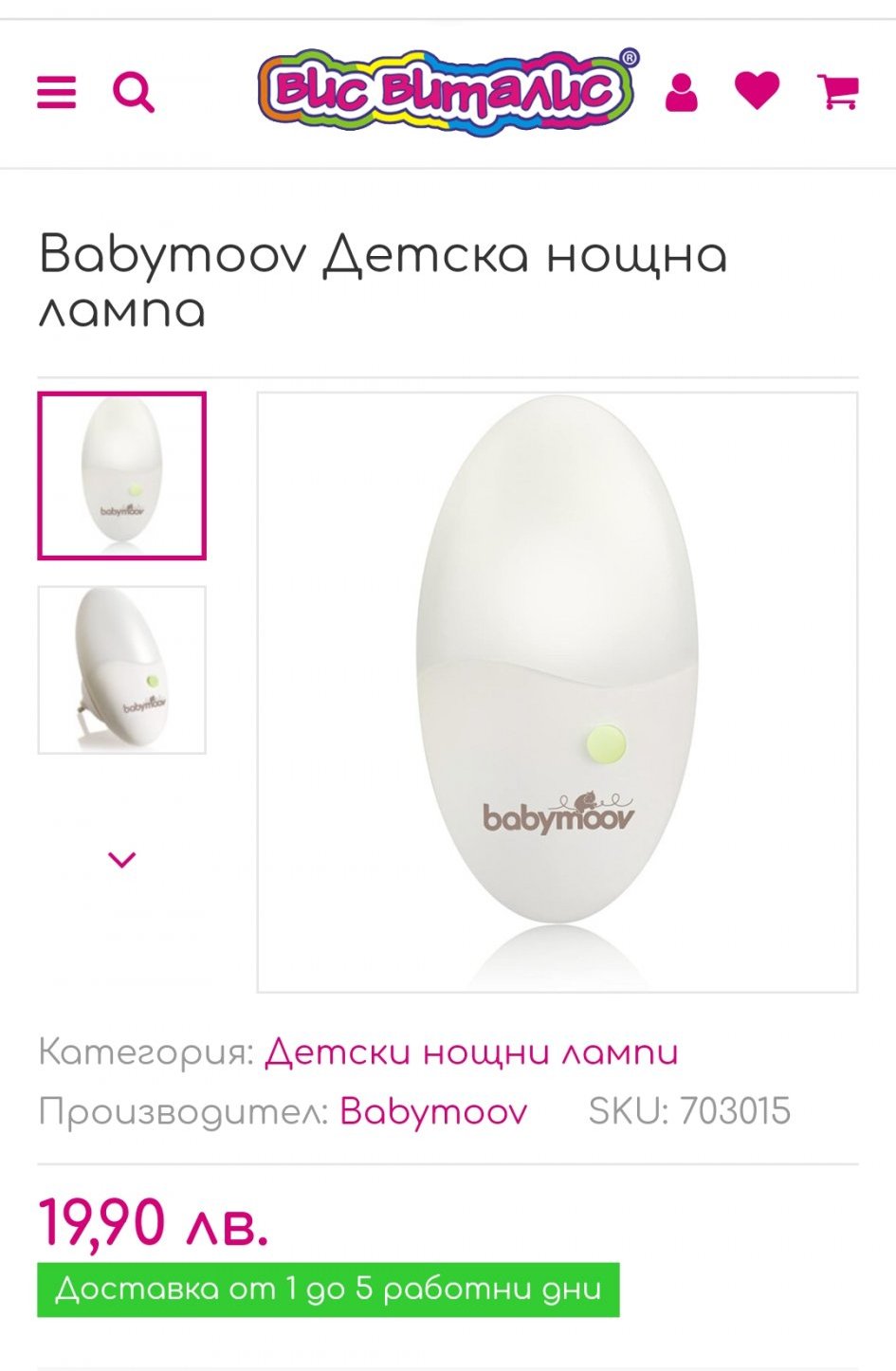Click the product title Babymoov Детска нощна лампа
The width and height of the screenshot is (896, 1371).
[x=383, y=282]
